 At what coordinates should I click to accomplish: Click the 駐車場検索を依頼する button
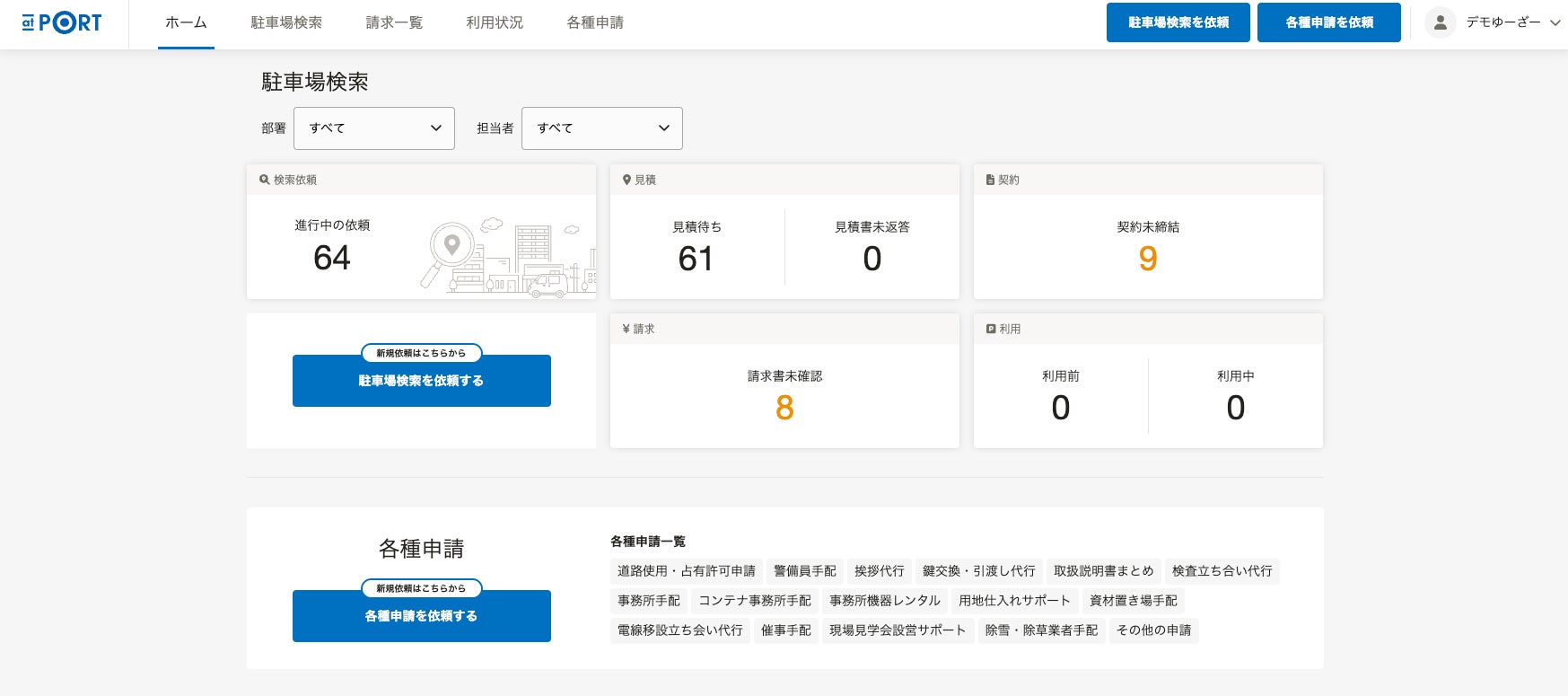[421, 381]
